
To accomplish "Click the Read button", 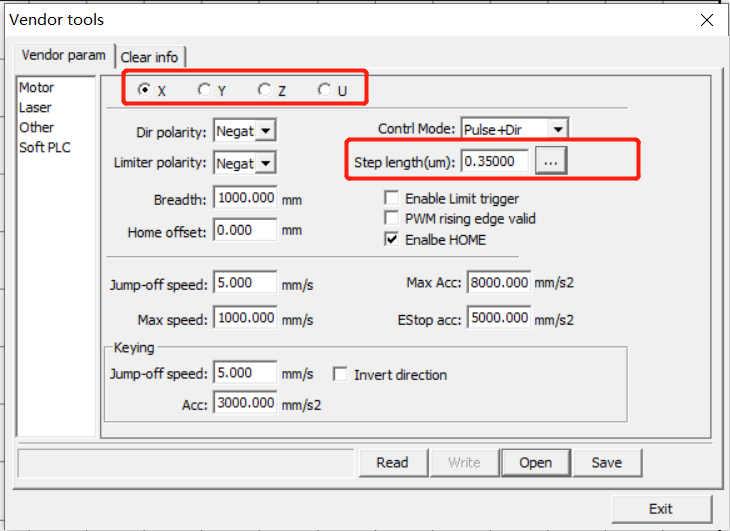I will click(393, 463).
